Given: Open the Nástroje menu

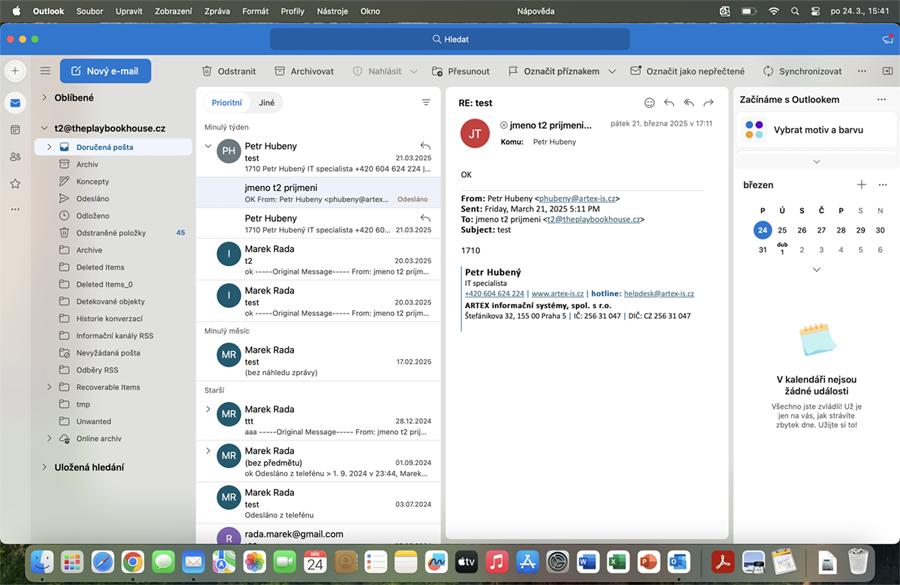Looking at the screenshot, I should (x=334, y=11).
